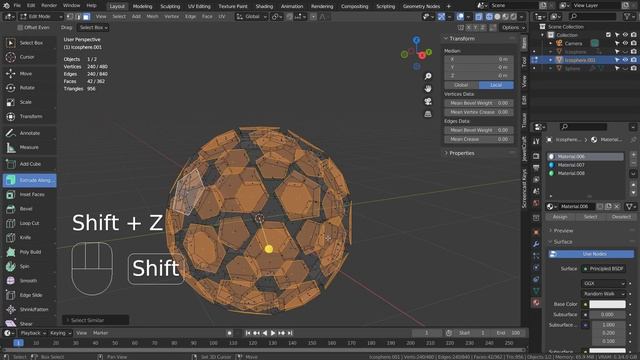Select the Poly Build tool
This screenshot has height=360, width=640.
point(29,252)
